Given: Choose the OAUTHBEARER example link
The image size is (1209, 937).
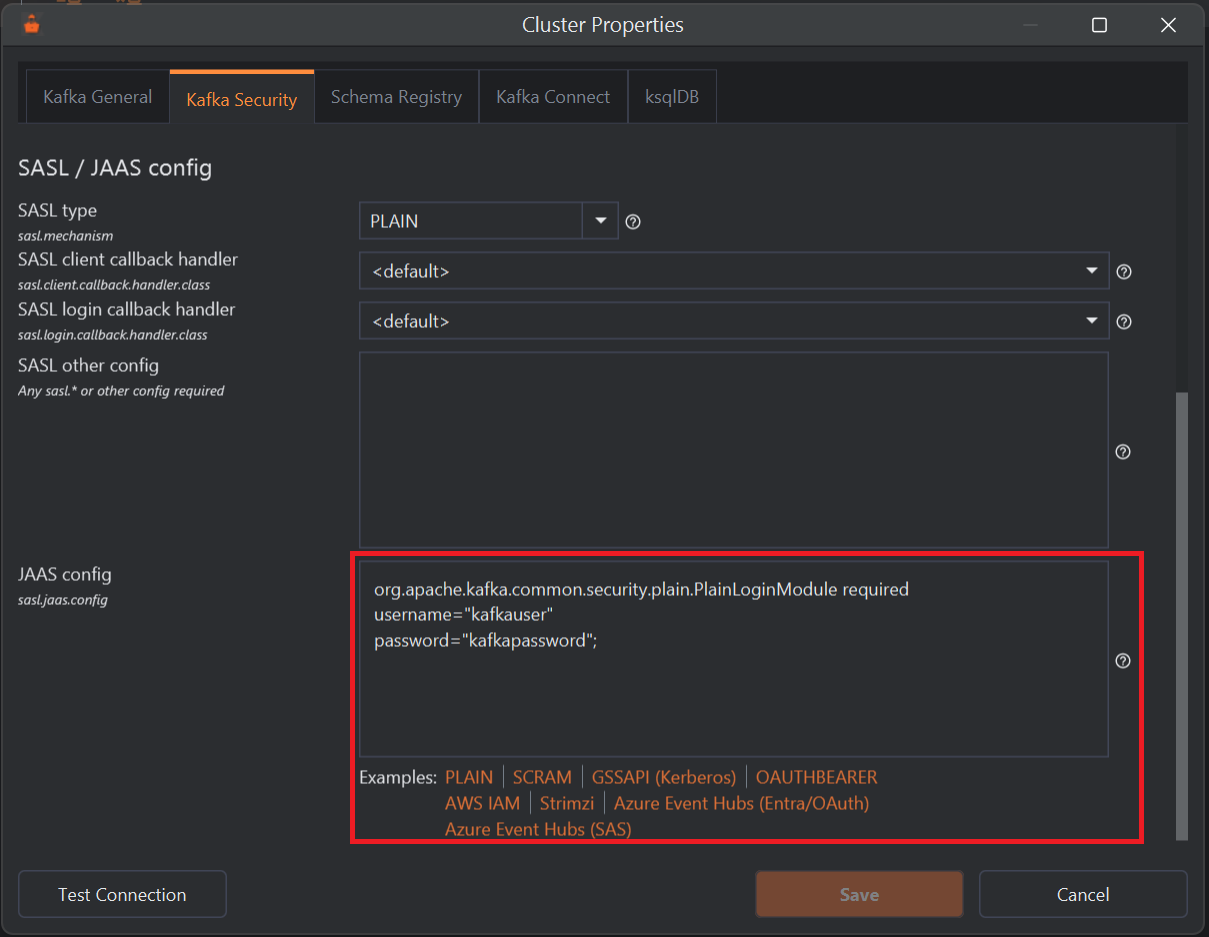Looking at the screenshot, I should pos(816,777).
